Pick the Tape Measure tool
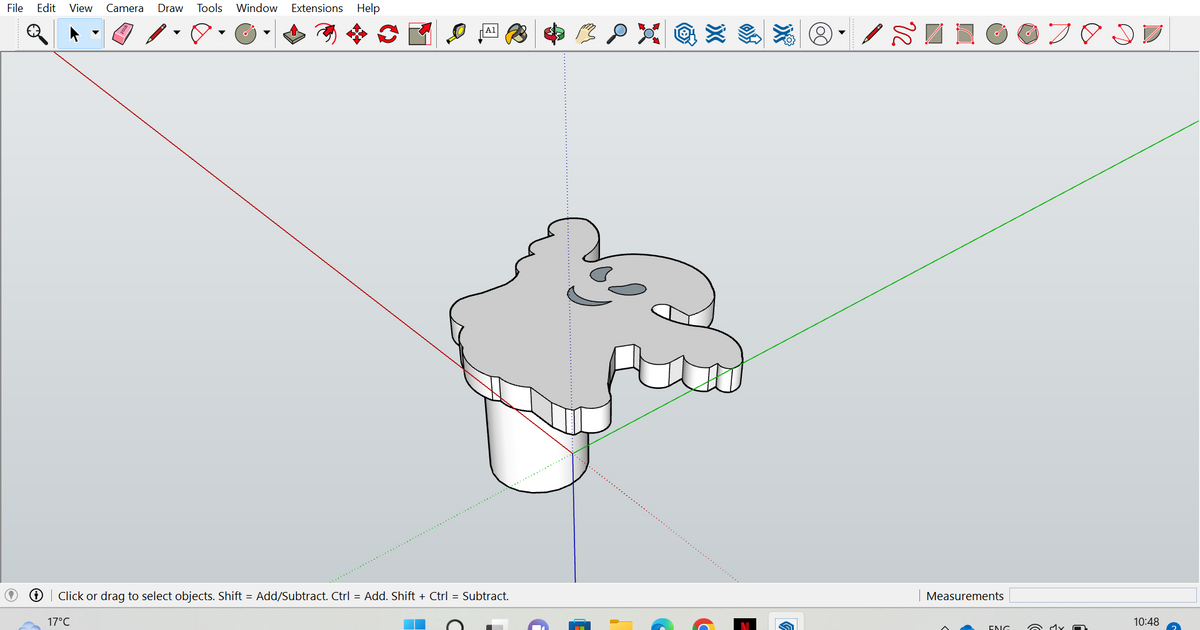 [459, 34]
